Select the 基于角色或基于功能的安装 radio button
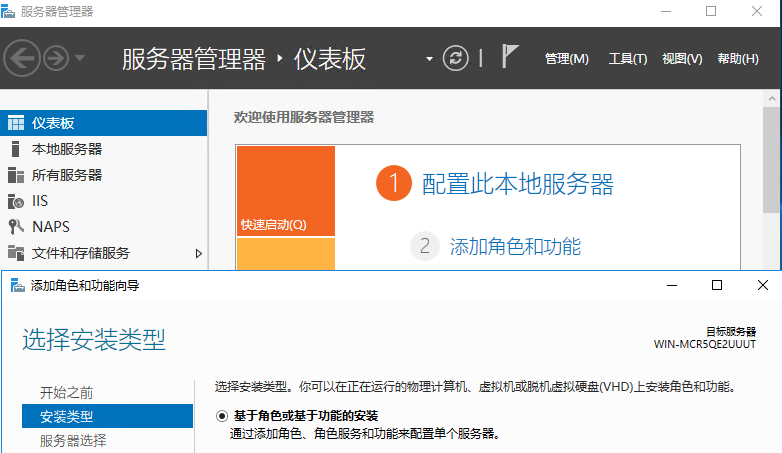The width and height of the screenshot is (782, 453). [x=222, y=416]
